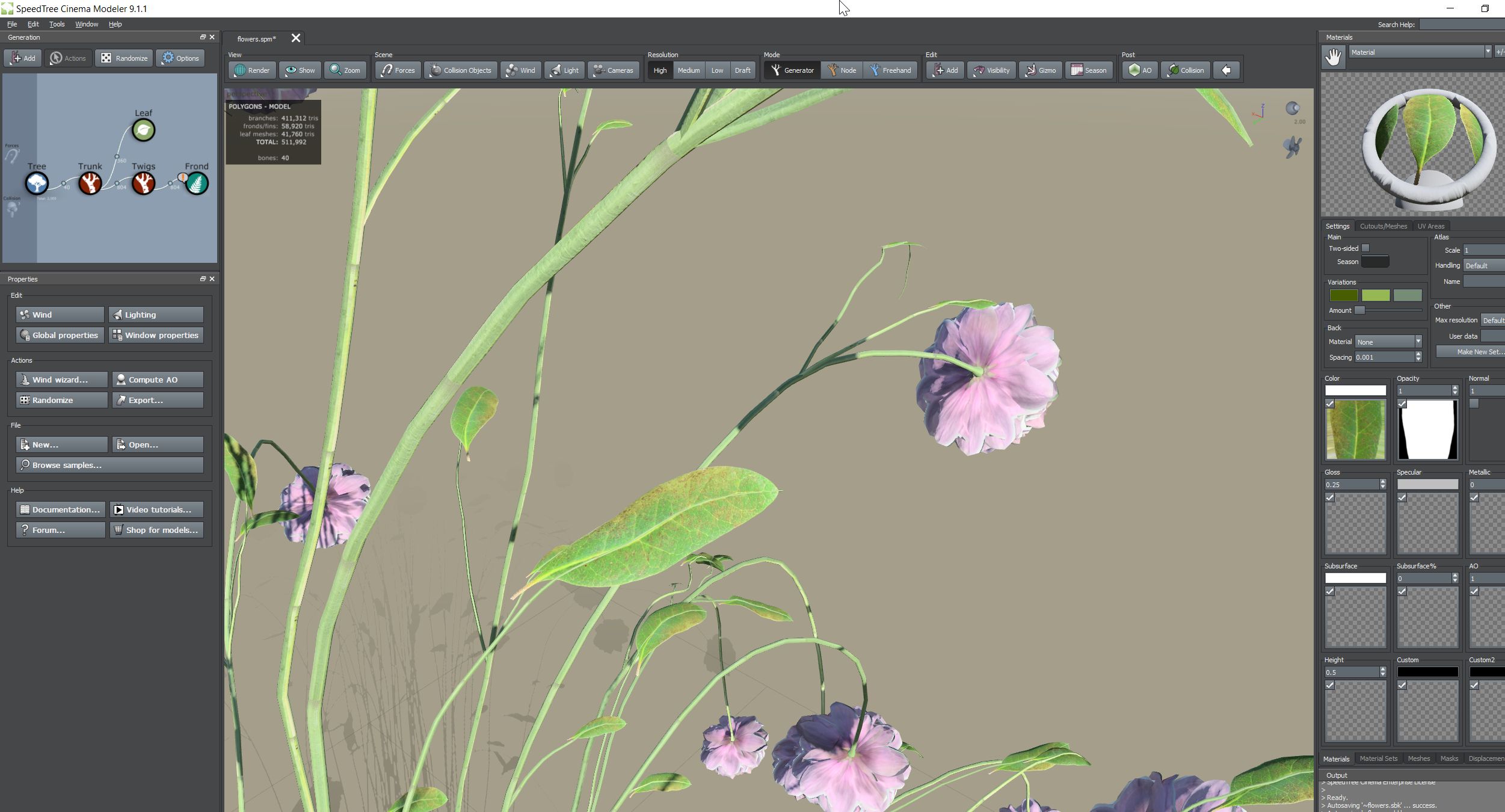Open the white Color swatch
This screenshot has height=812, width=1505.
(x=1356, y=390)
